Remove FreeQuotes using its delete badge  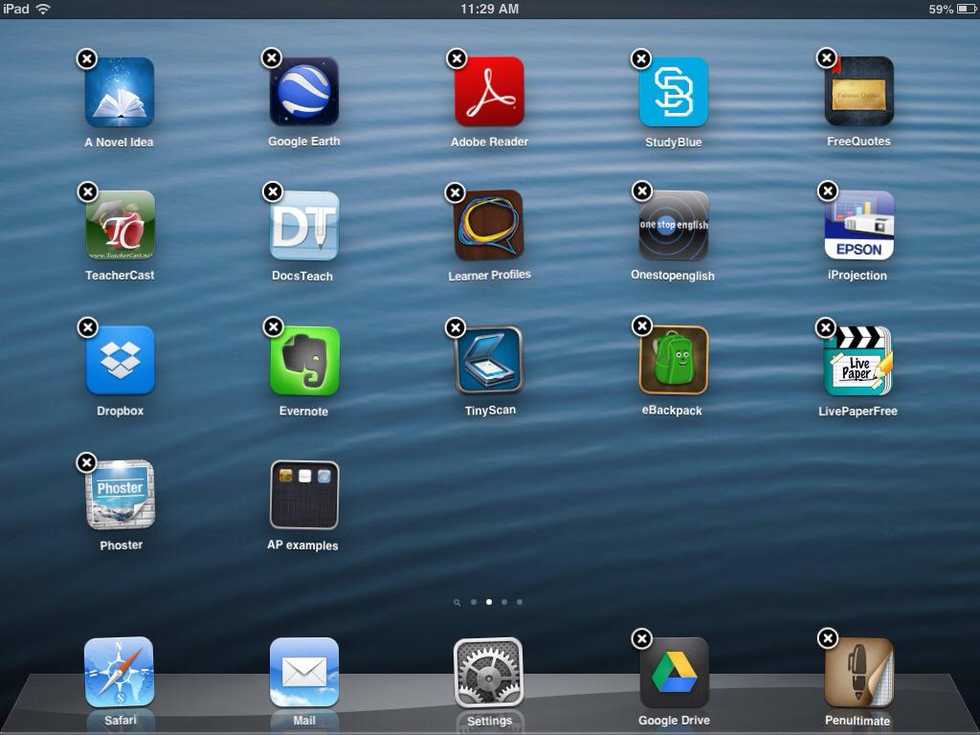pyautogui.click(x=827, y=58)
